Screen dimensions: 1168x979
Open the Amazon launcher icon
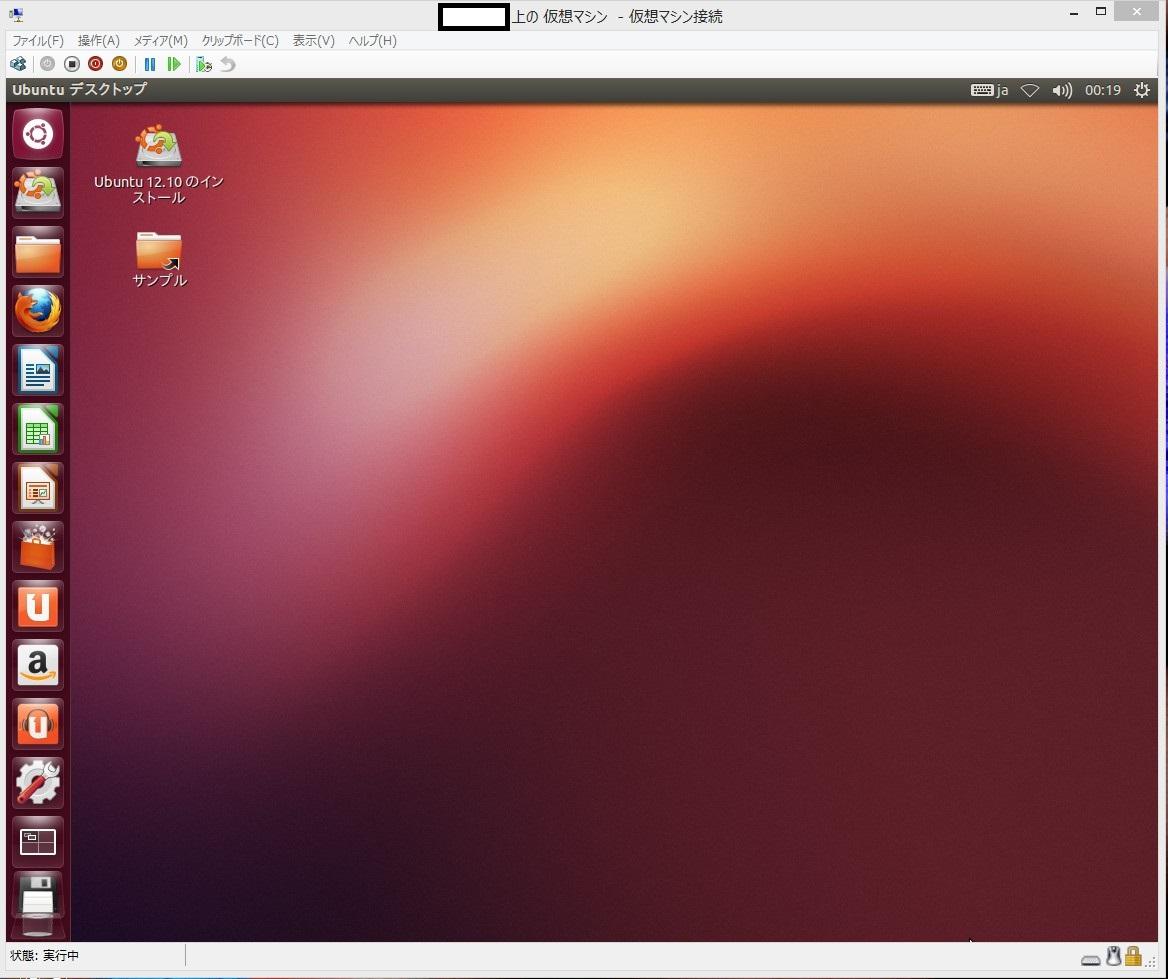[37, 665]
